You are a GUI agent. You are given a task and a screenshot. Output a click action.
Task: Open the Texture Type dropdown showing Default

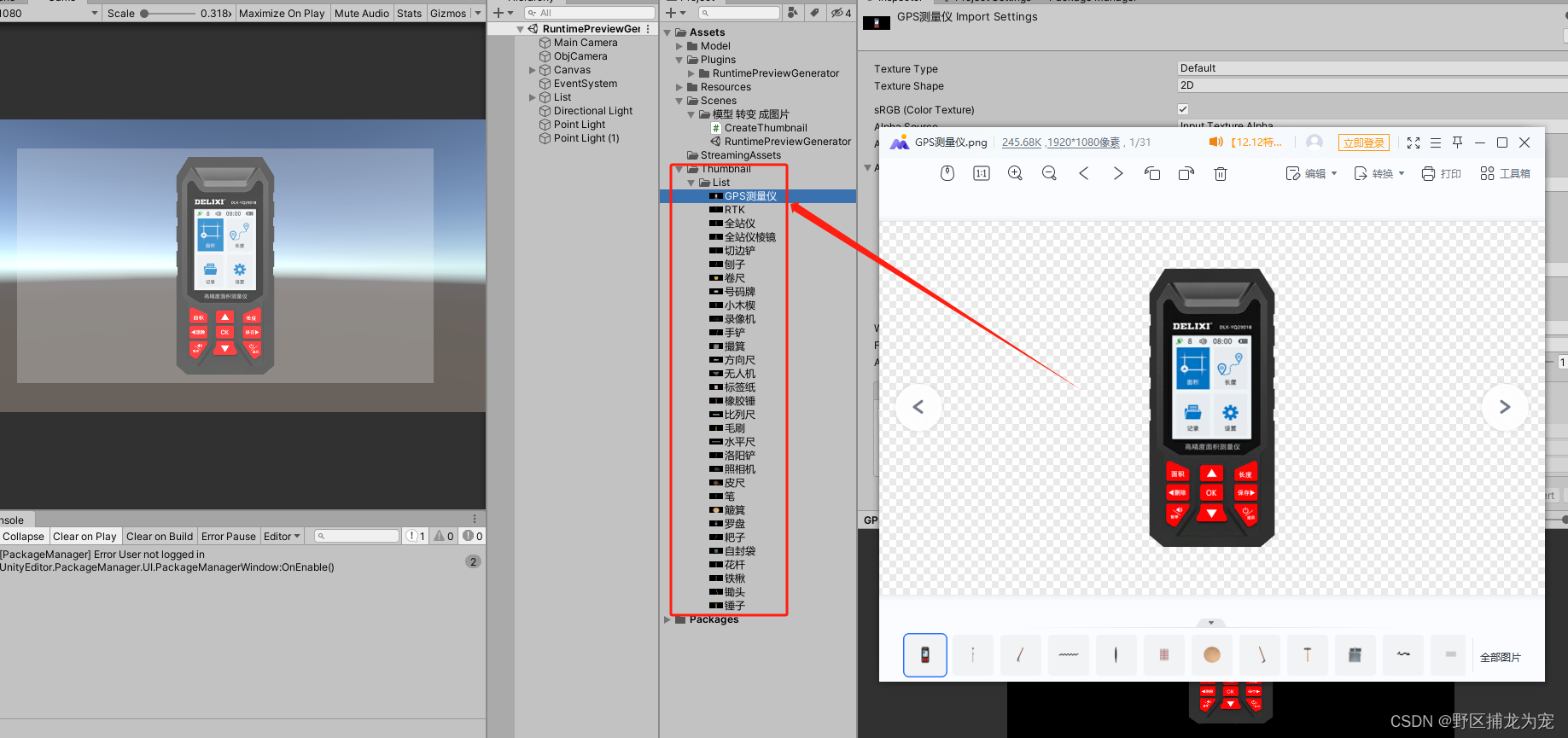pyautogui.click(x=1373, y=68)
